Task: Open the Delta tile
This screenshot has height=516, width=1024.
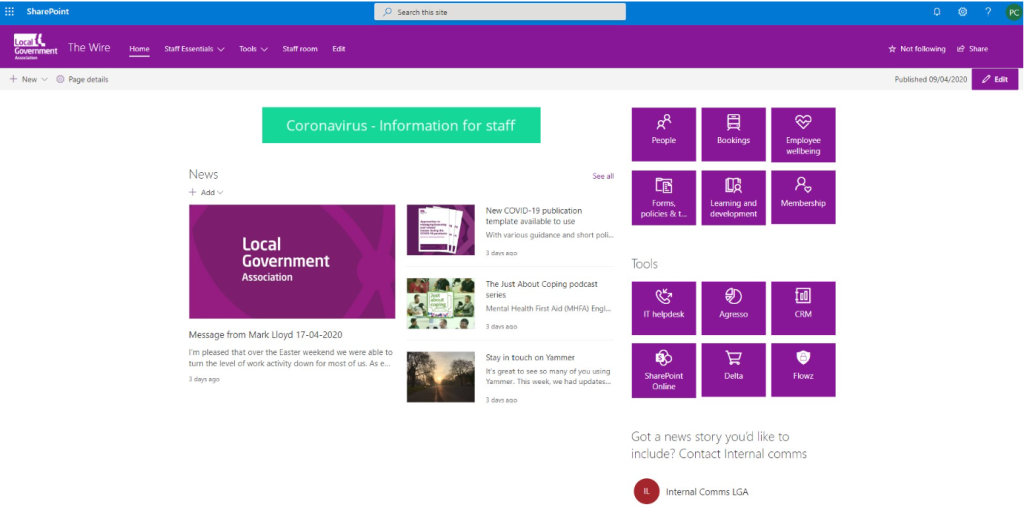Action: [x=733, y=370]
